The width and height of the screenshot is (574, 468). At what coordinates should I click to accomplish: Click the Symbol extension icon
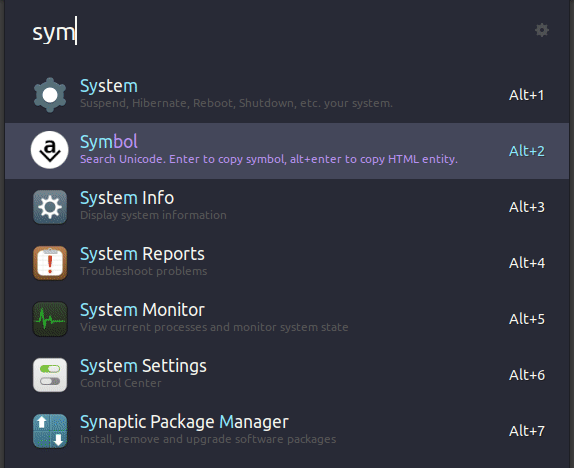[x=50, y=150]
